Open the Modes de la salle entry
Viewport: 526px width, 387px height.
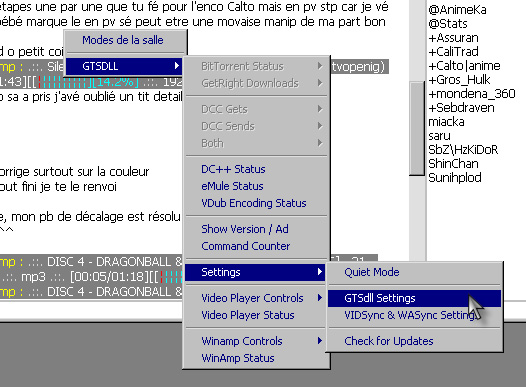coord(123,40)
